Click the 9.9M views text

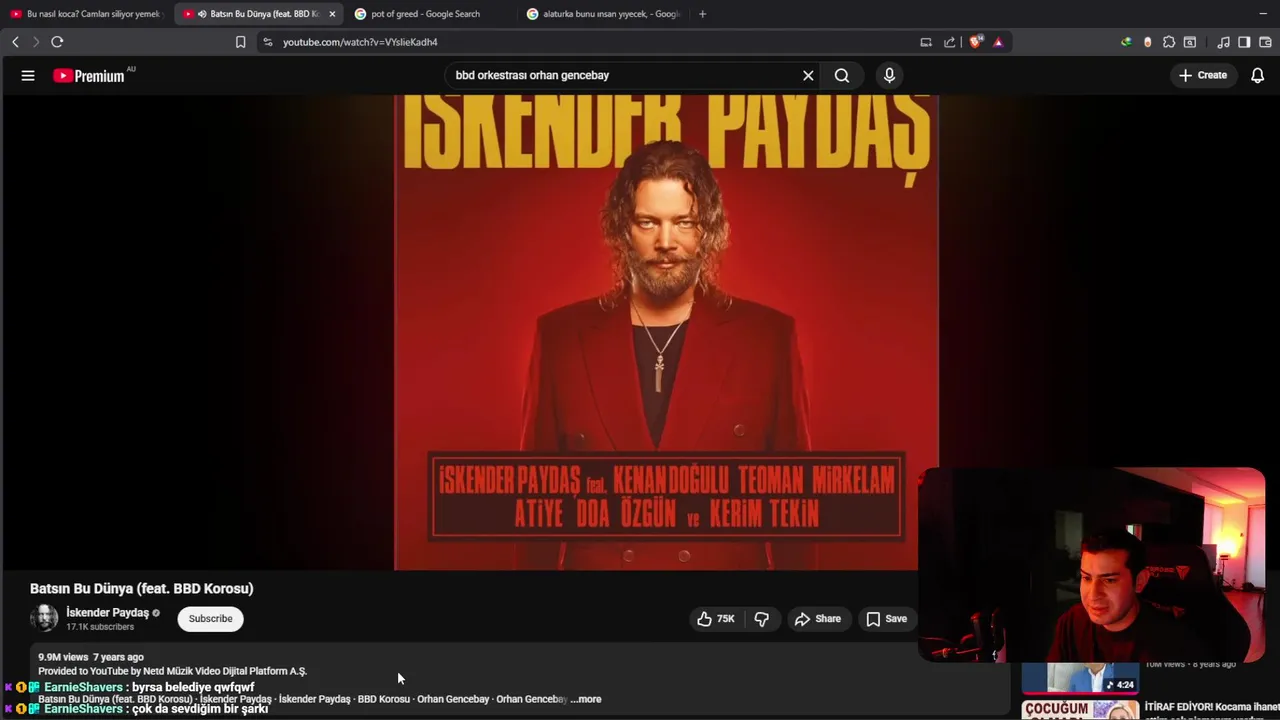pyautogui.click(x=65, y=657)
